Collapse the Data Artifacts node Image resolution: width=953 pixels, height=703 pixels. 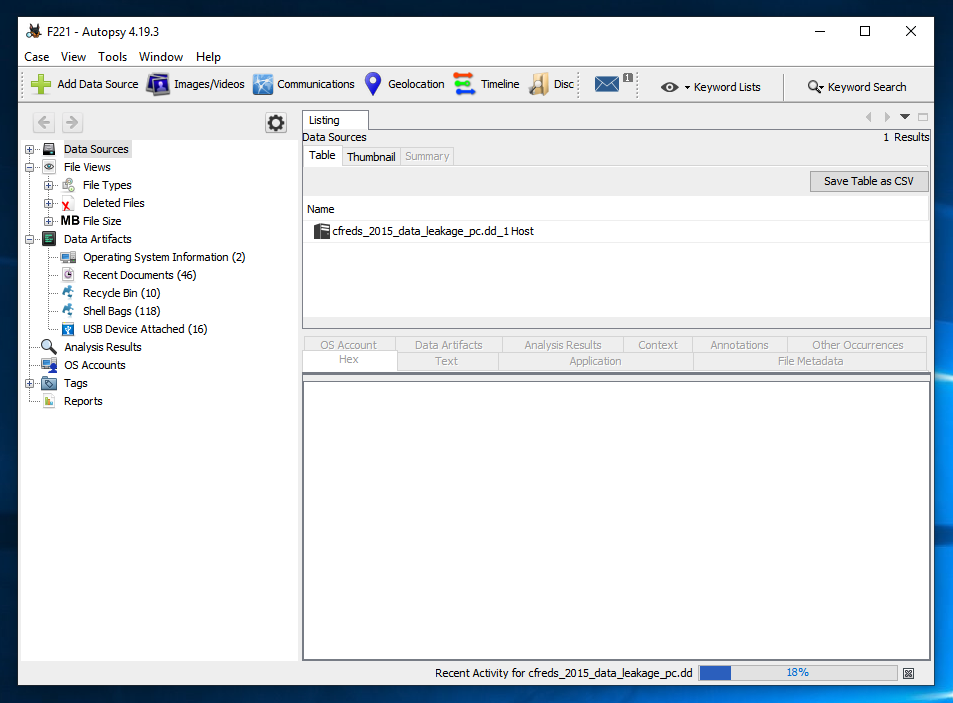coord(29,239)
